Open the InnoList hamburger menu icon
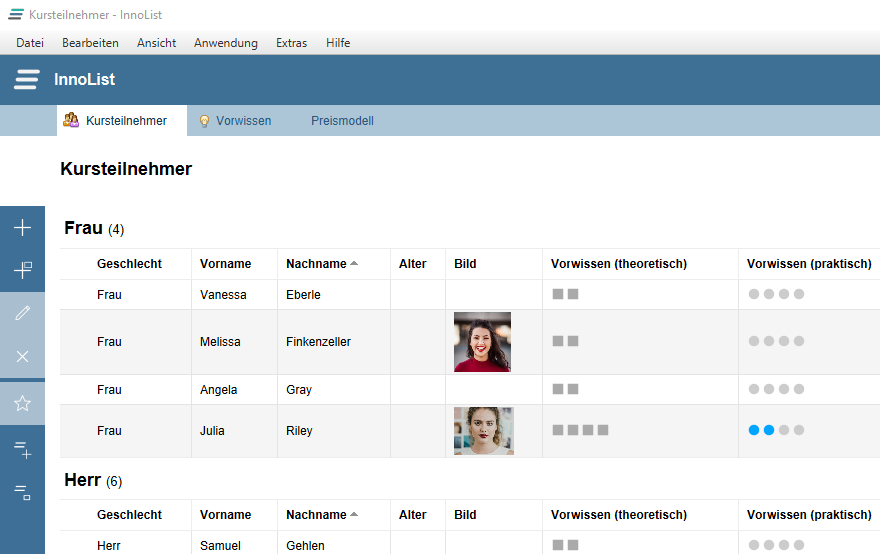Viewport: 880px width, 554px height. [26, 79]
